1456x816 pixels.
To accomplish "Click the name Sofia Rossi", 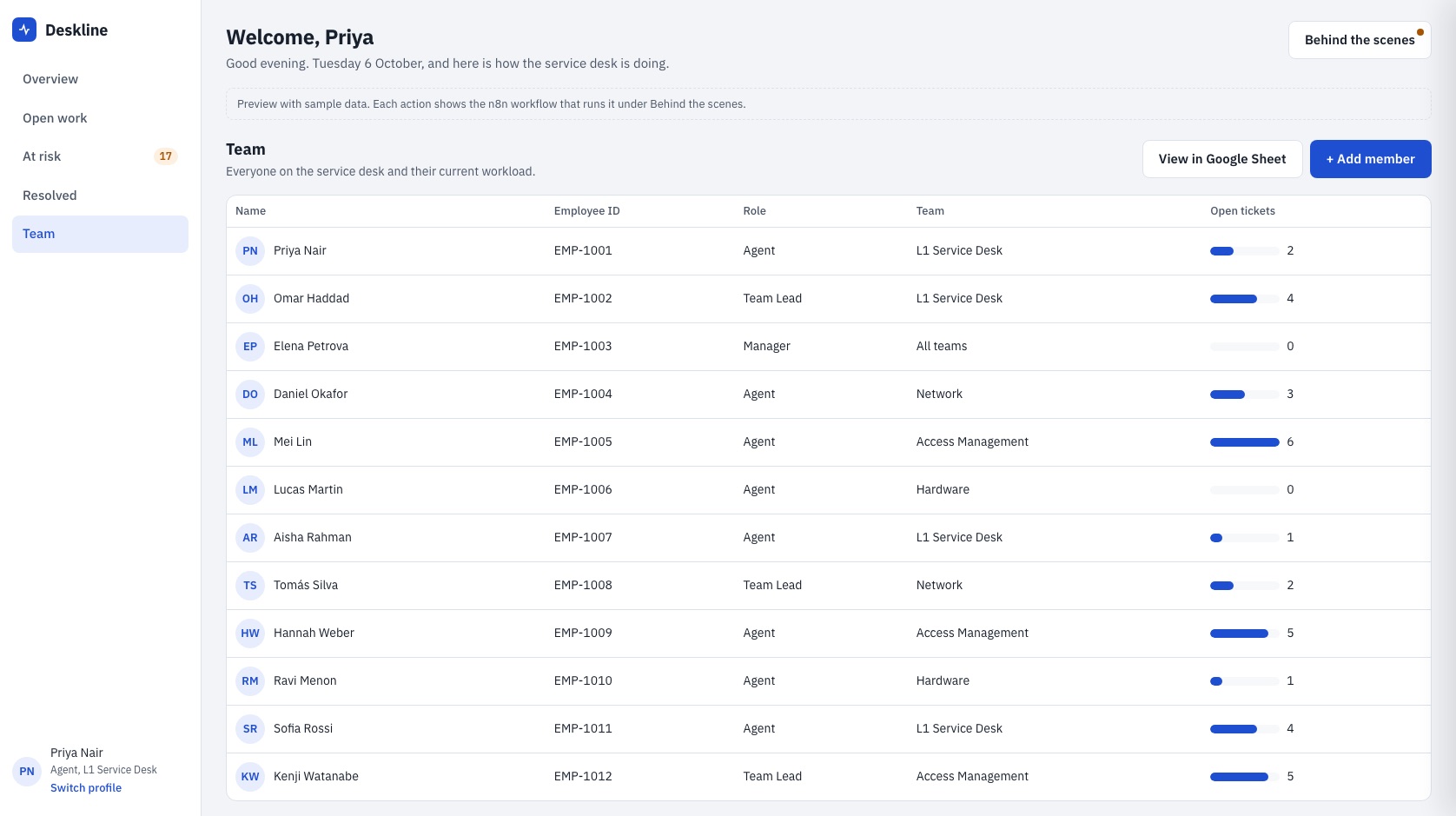I will [303, 729].
